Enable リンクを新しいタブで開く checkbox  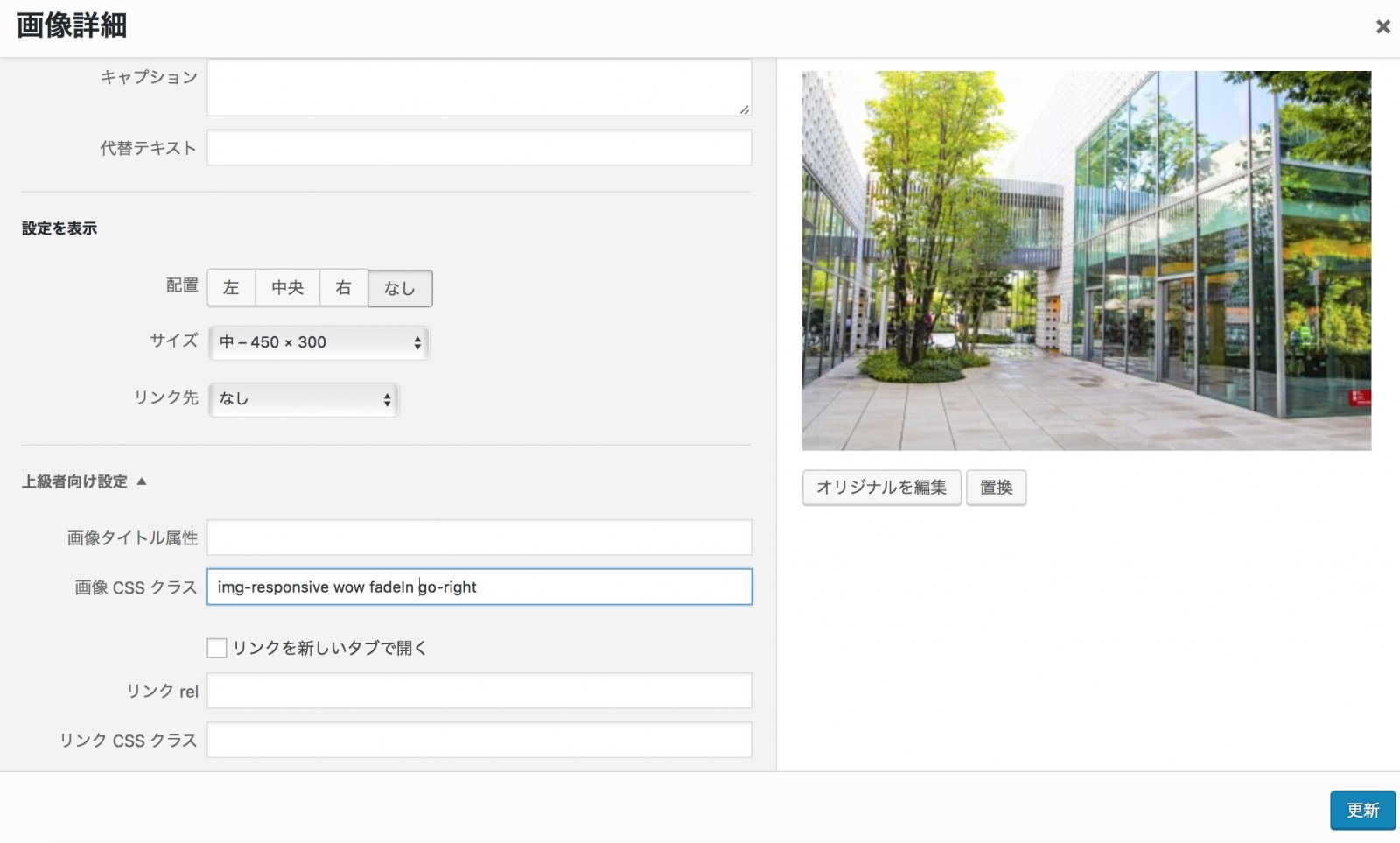click(x=217, y=648)
